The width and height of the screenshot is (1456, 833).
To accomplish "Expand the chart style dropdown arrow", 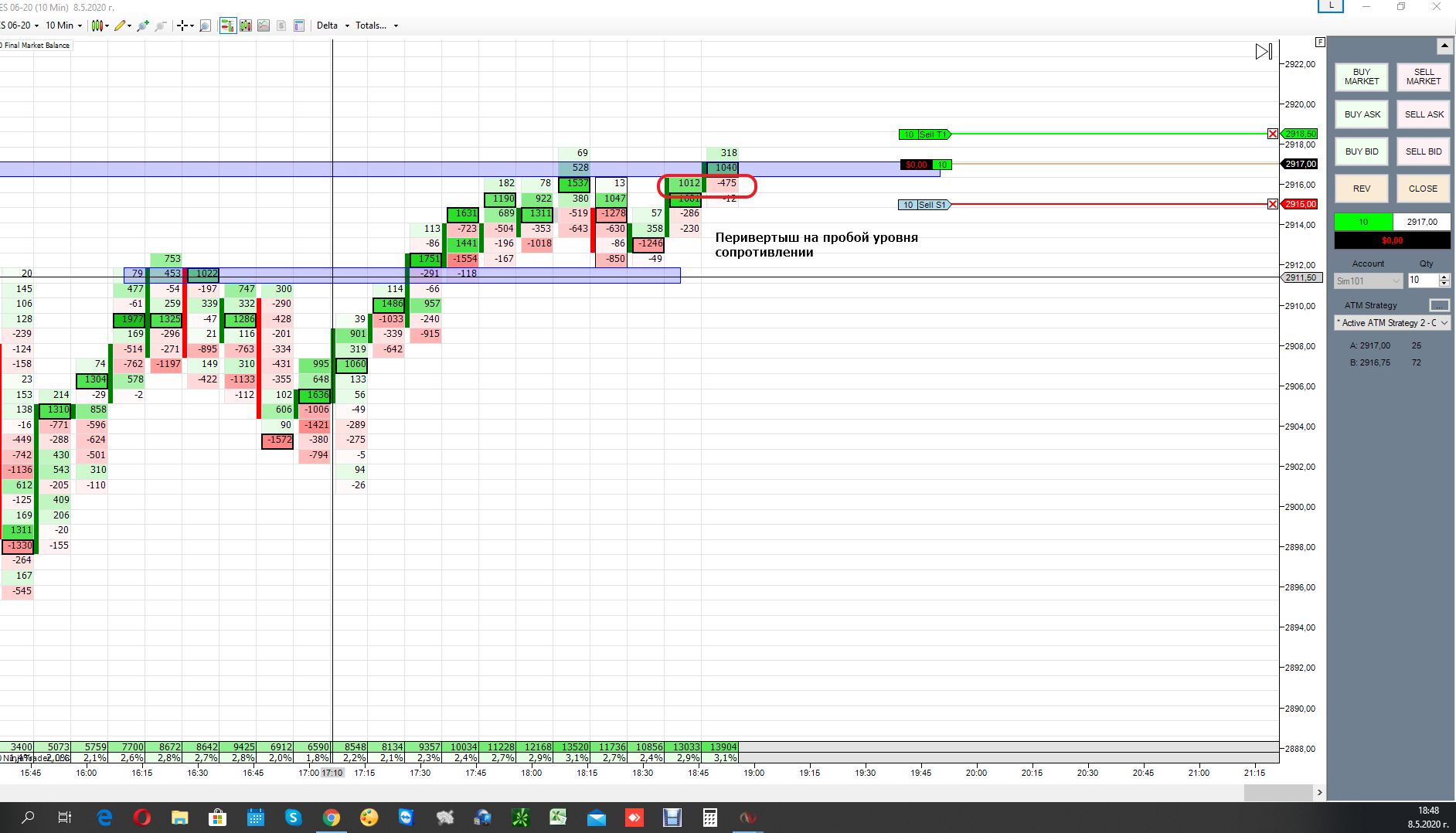I will (x=107, y=25).
